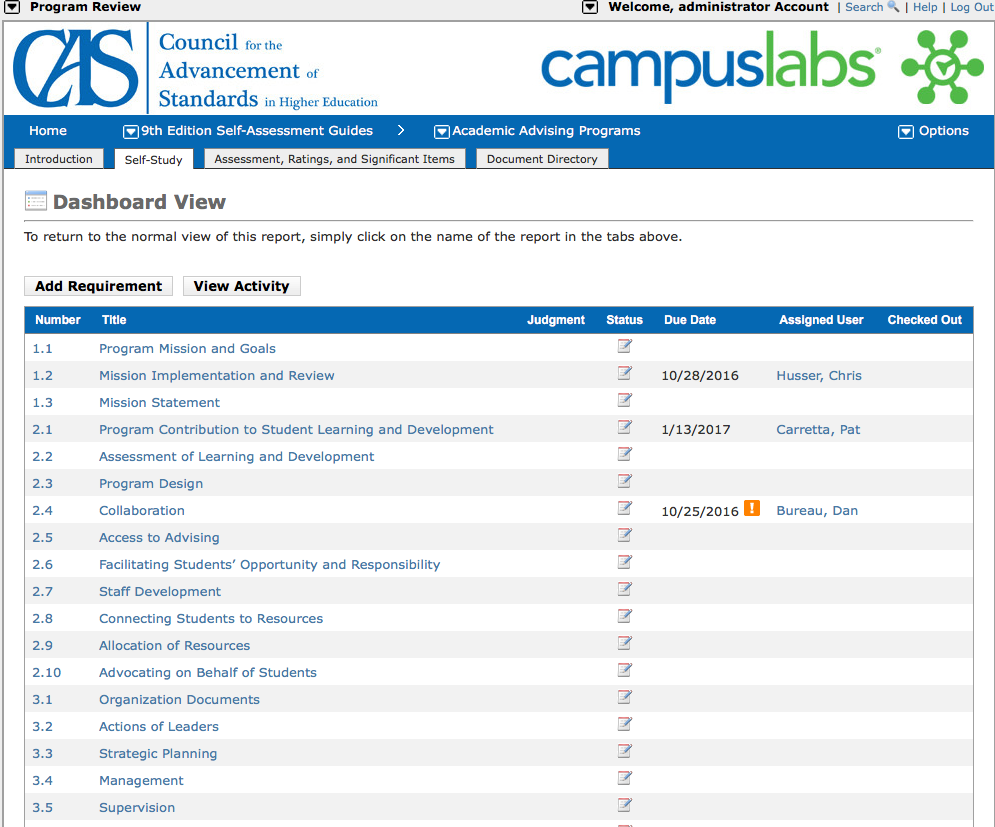Expand the Program Review dropdown arrow

tap(13, 7)
